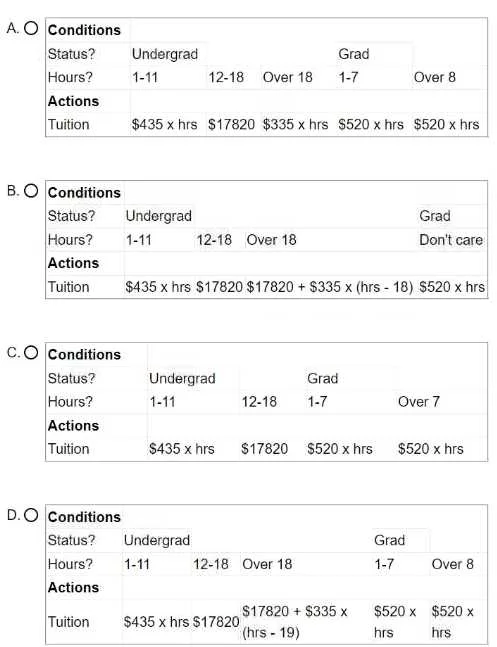
Task: Click the 'D.' option label
Action: tap(13, 515)
